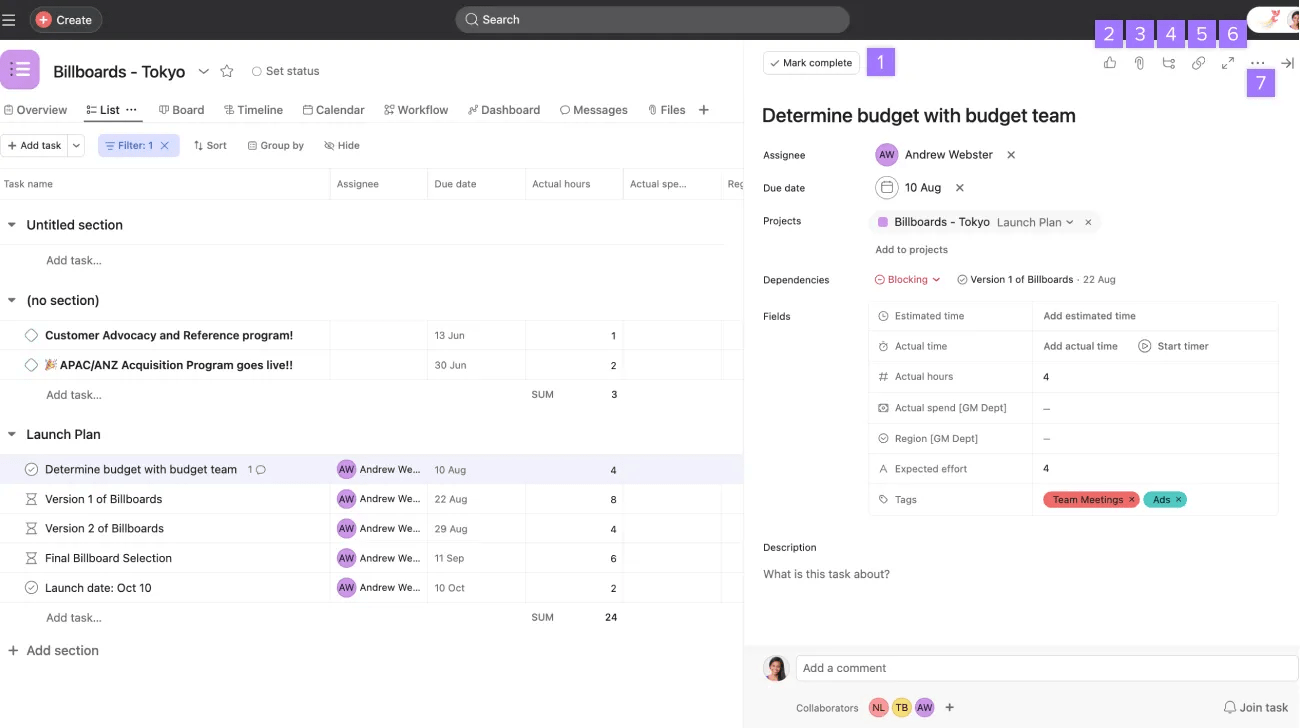
Task: Toggle completion on Final Billboard Selection
Action: [x=33, y=558]
